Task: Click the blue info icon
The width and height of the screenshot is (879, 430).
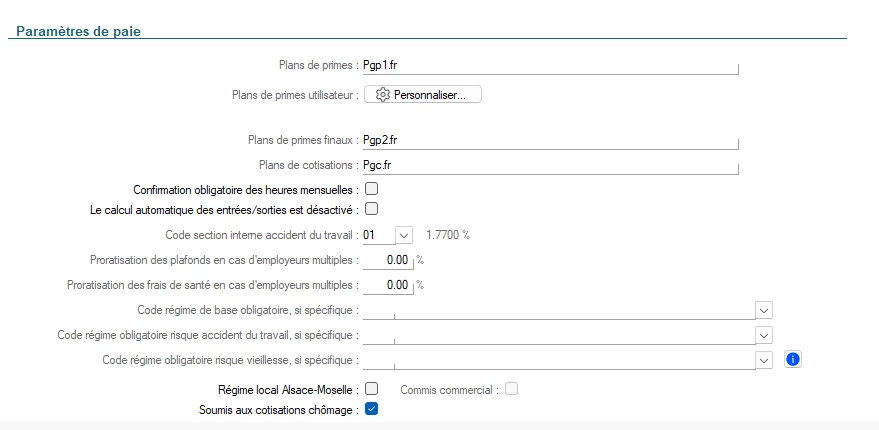Action: point(794,360)
